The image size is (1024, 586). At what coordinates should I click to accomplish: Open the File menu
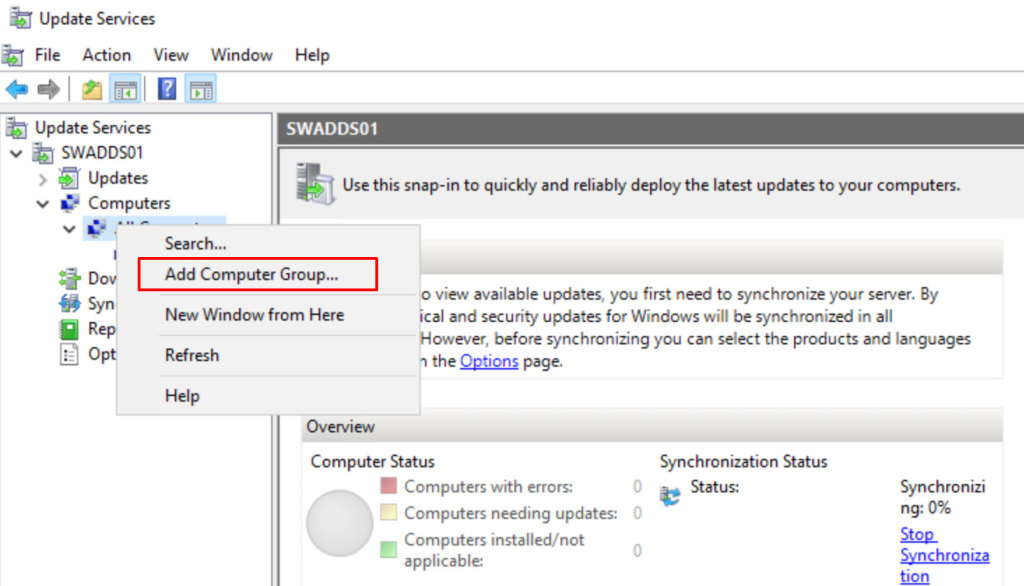coord(48,55)
